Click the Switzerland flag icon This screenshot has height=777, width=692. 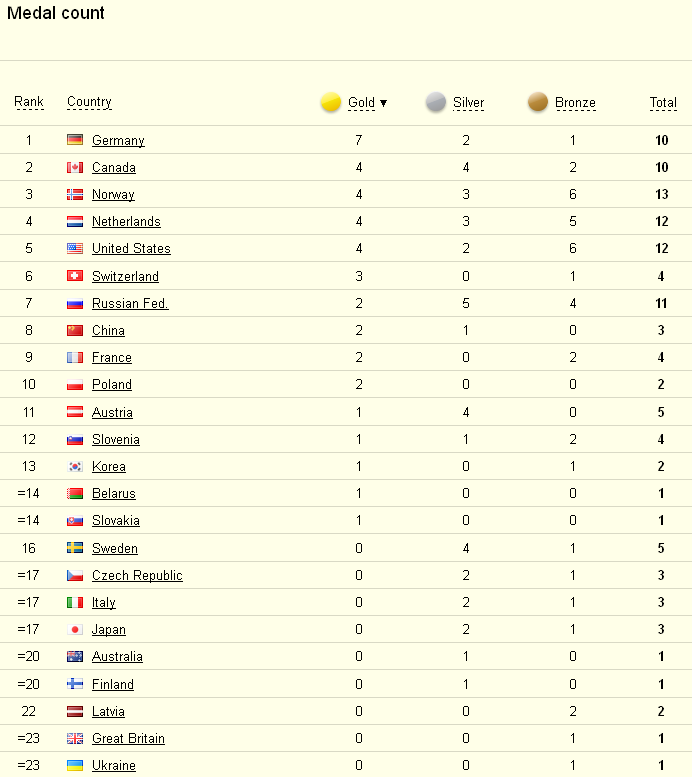pos(75,276)
